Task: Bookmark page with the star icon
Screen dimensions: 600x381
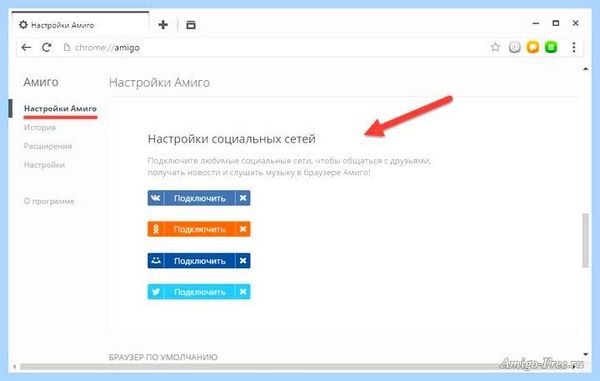Action: point(495,47)
